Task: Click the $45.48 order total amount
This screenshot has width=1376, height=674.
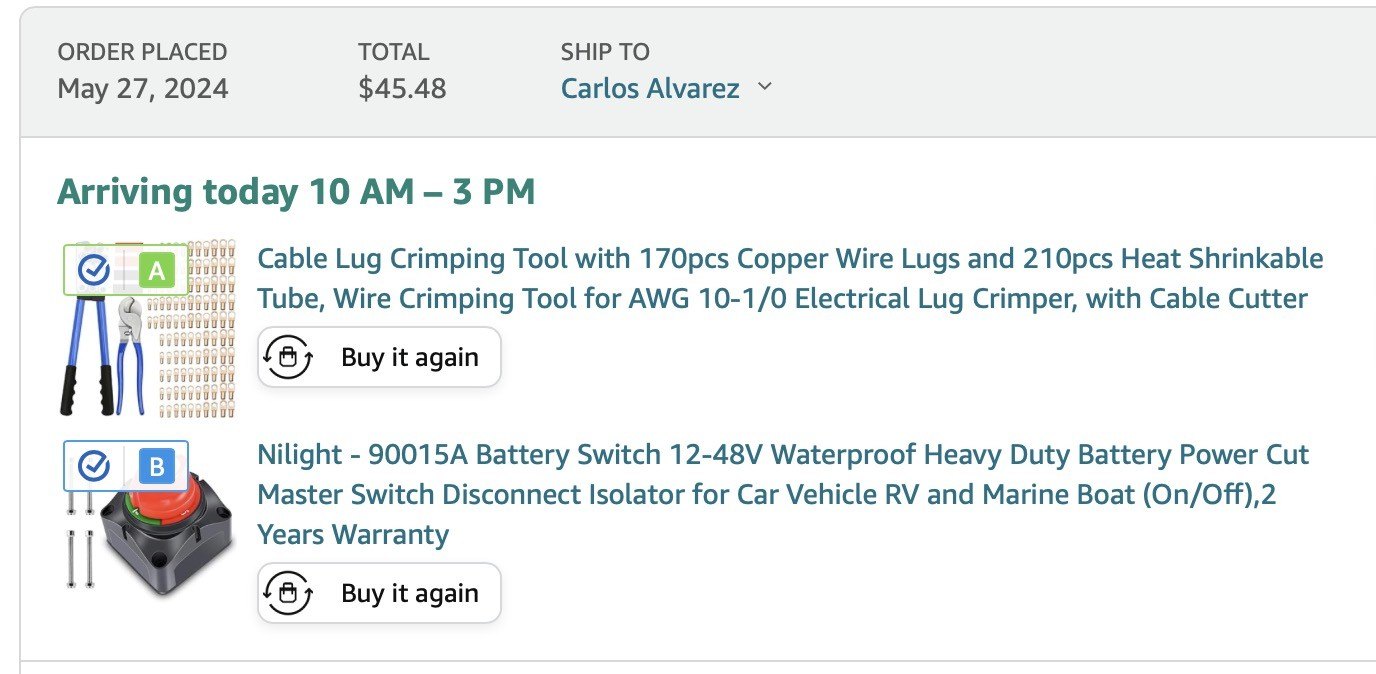Action: [x=403, y=89]
